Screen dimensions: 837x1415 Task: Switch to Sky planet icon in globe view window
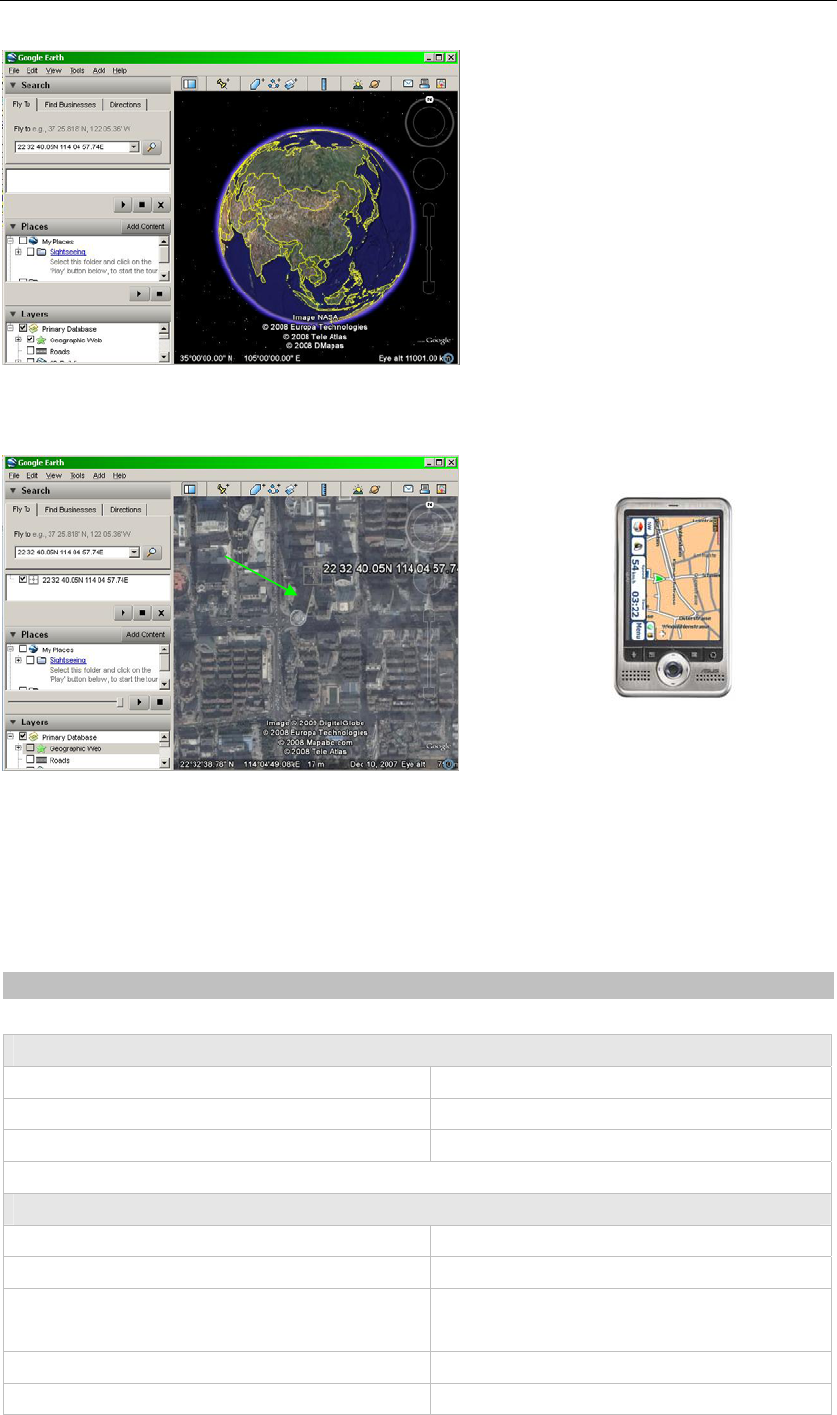pos(375,85)
